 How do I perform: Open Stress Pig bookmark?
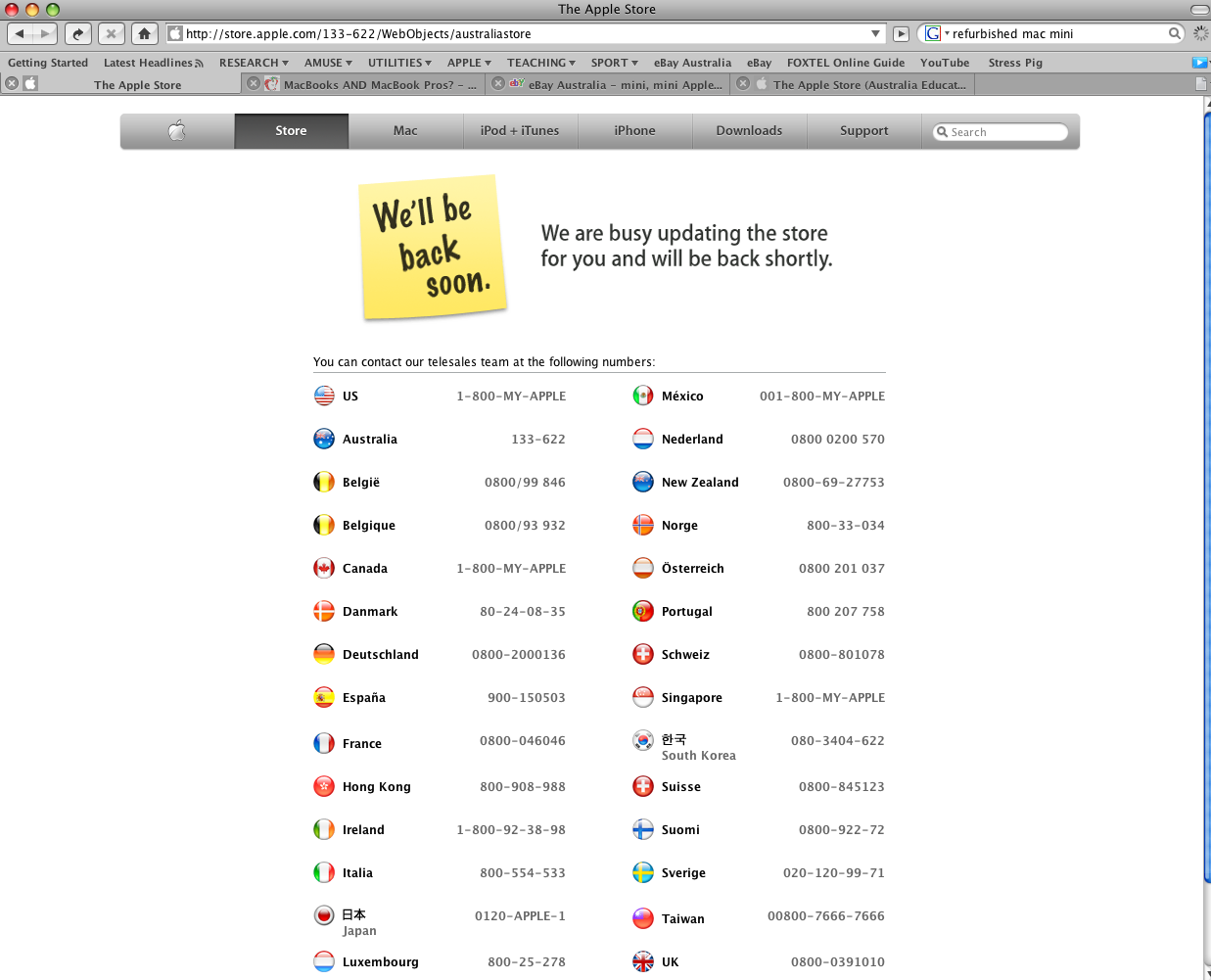coord(1015,63)
